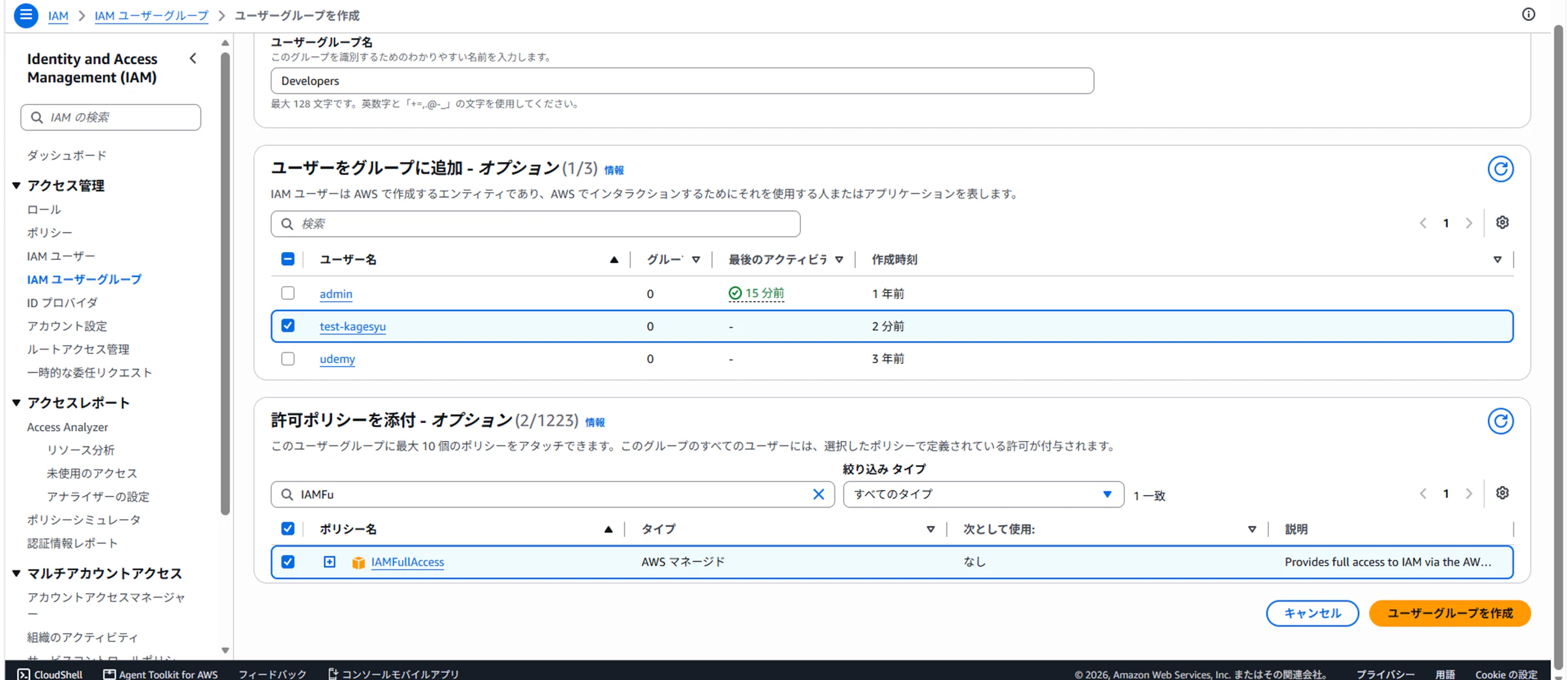Focus the users 検索 search field
The image size is (1568, 680).
coord(535,224)
